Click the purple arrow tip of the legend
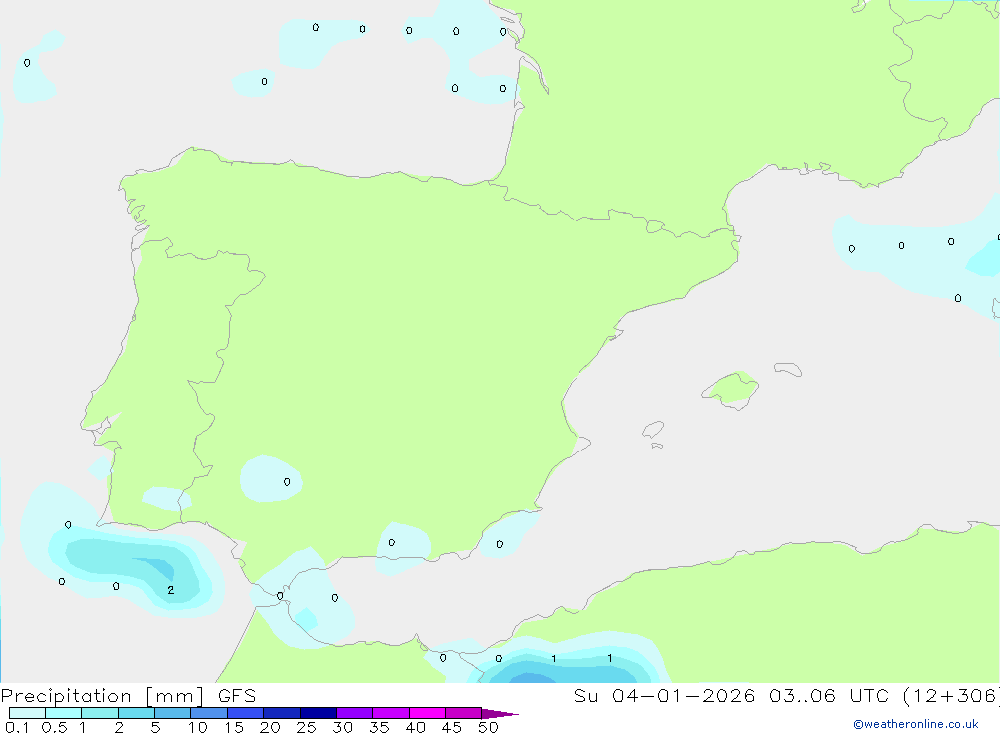 pyautogui.click(x=499, y=714)
